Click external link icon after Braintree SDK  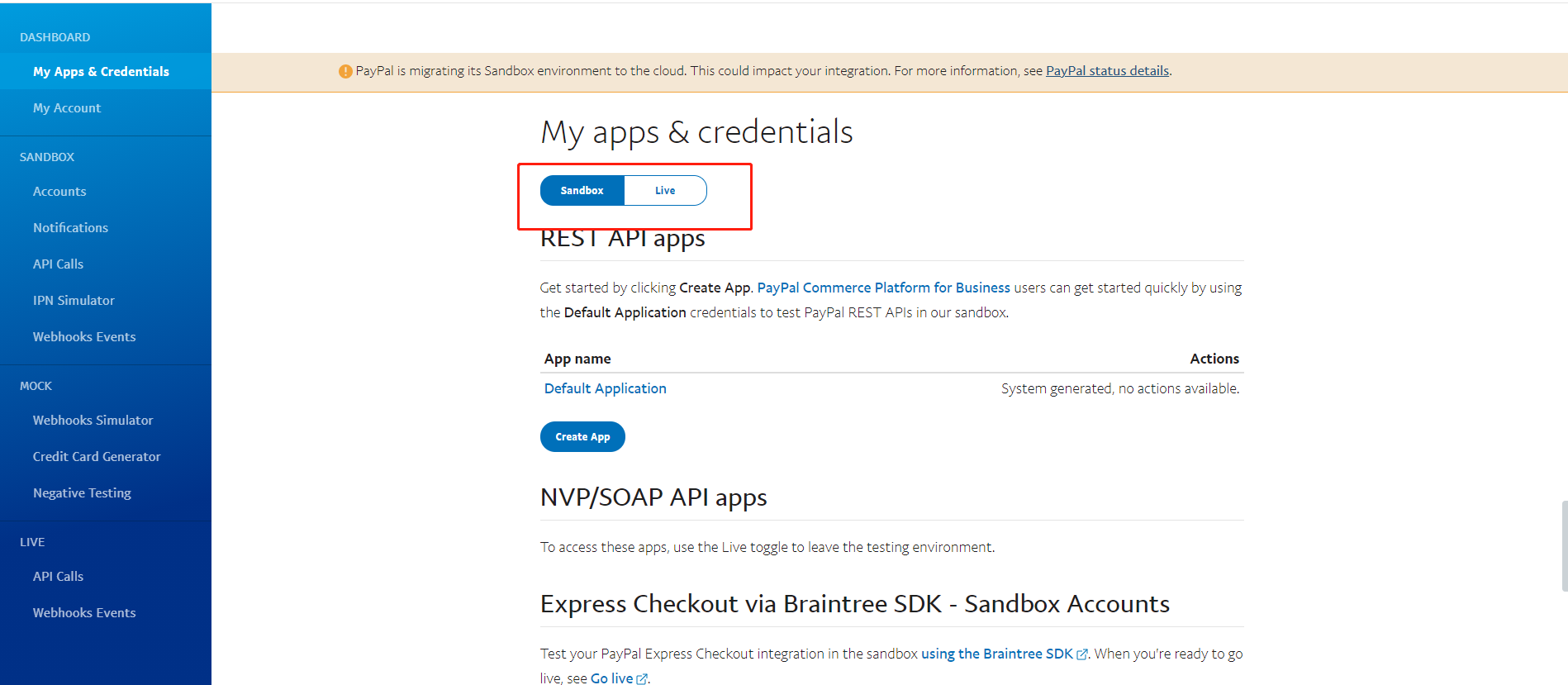[1082, 654]
